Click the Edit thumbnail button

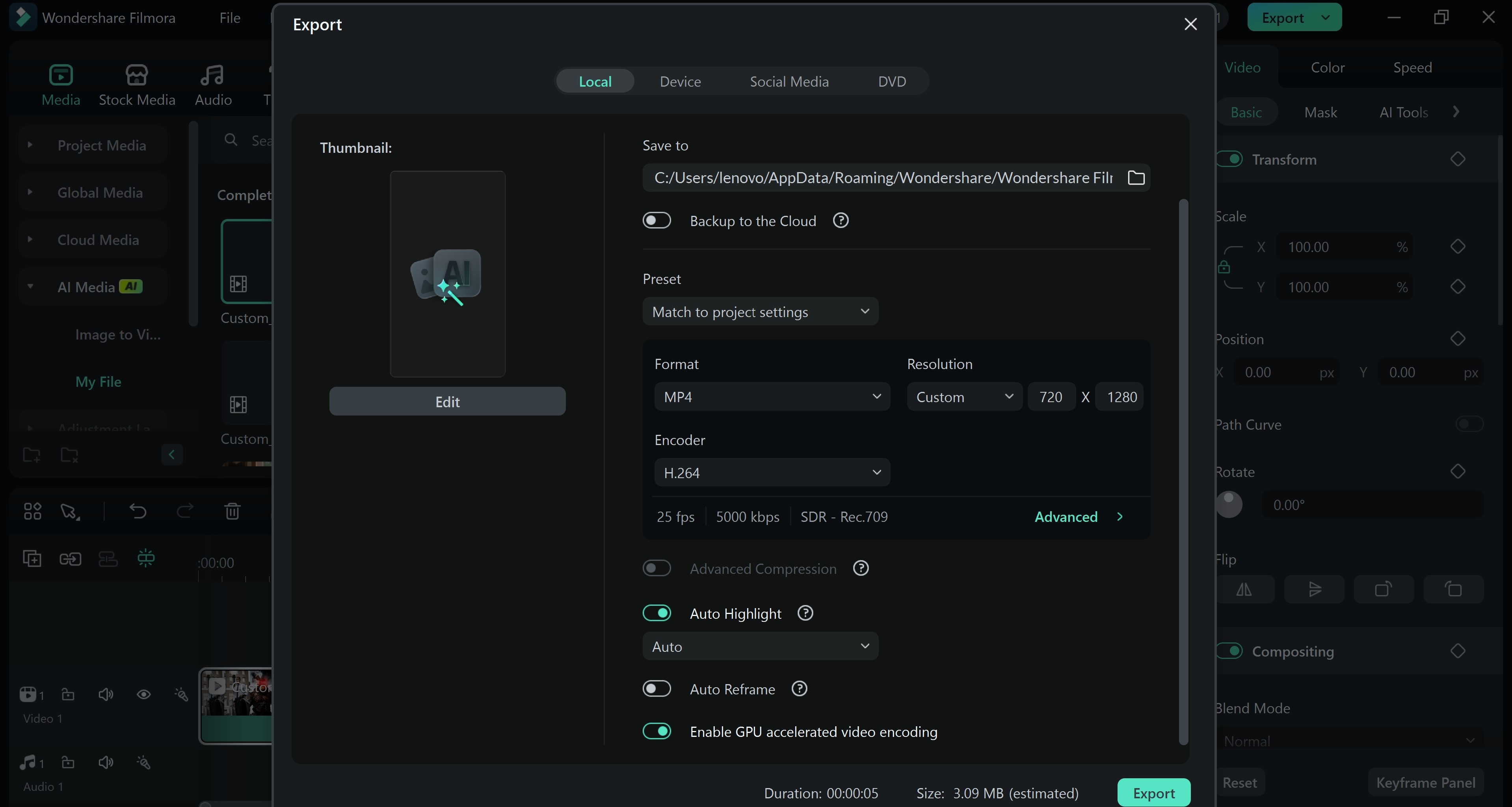447,402
